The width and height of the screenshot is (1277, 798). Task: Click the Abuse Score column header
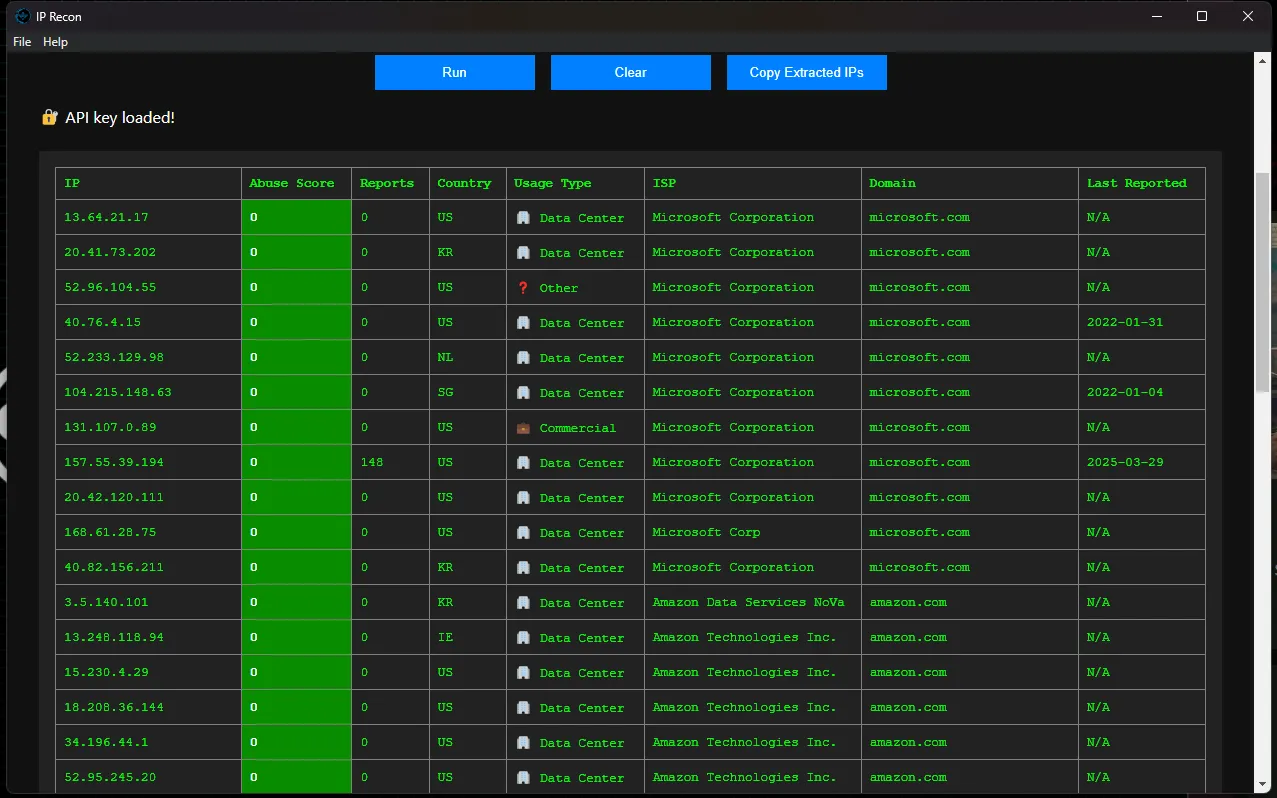pos(292,183)
